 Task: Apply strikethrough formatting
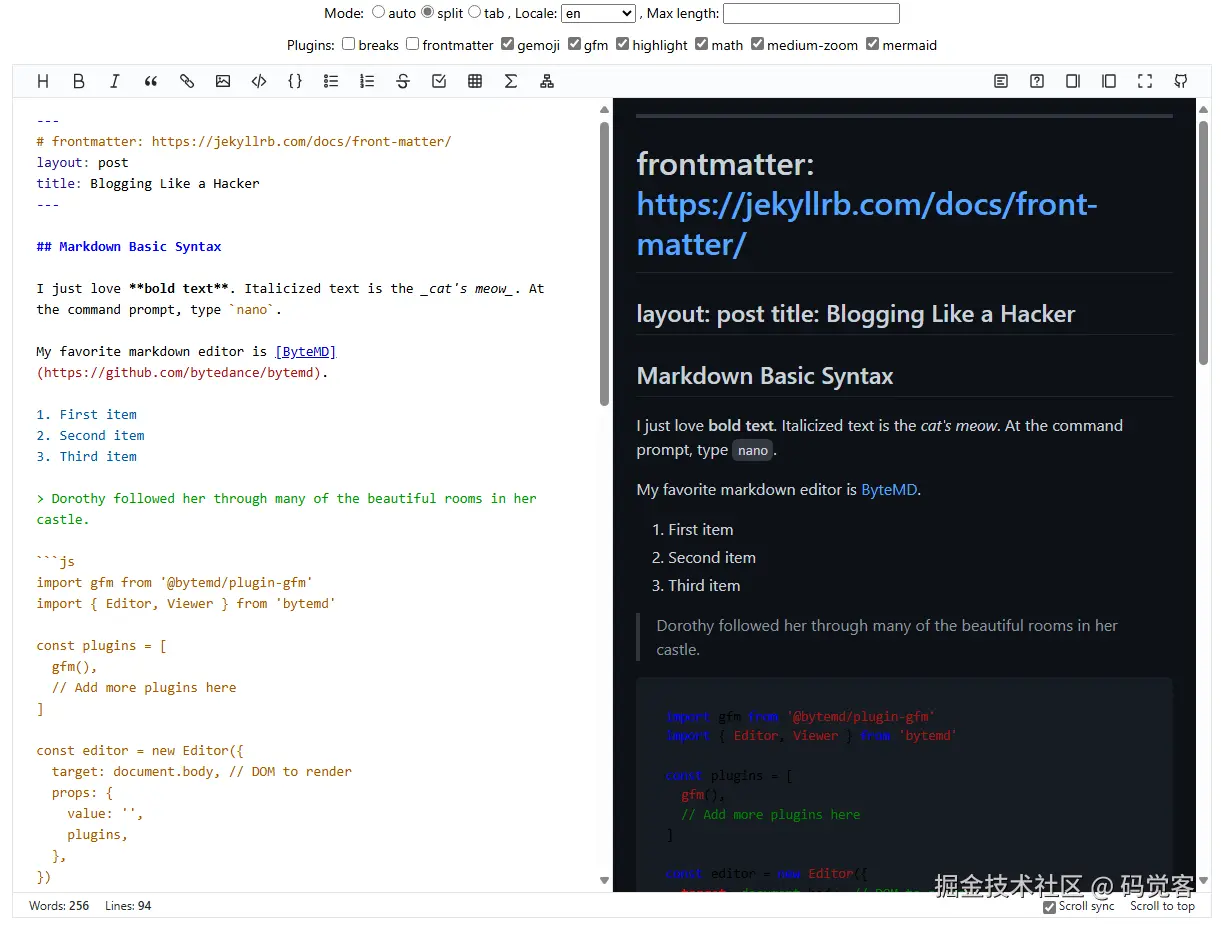[403, 81]
